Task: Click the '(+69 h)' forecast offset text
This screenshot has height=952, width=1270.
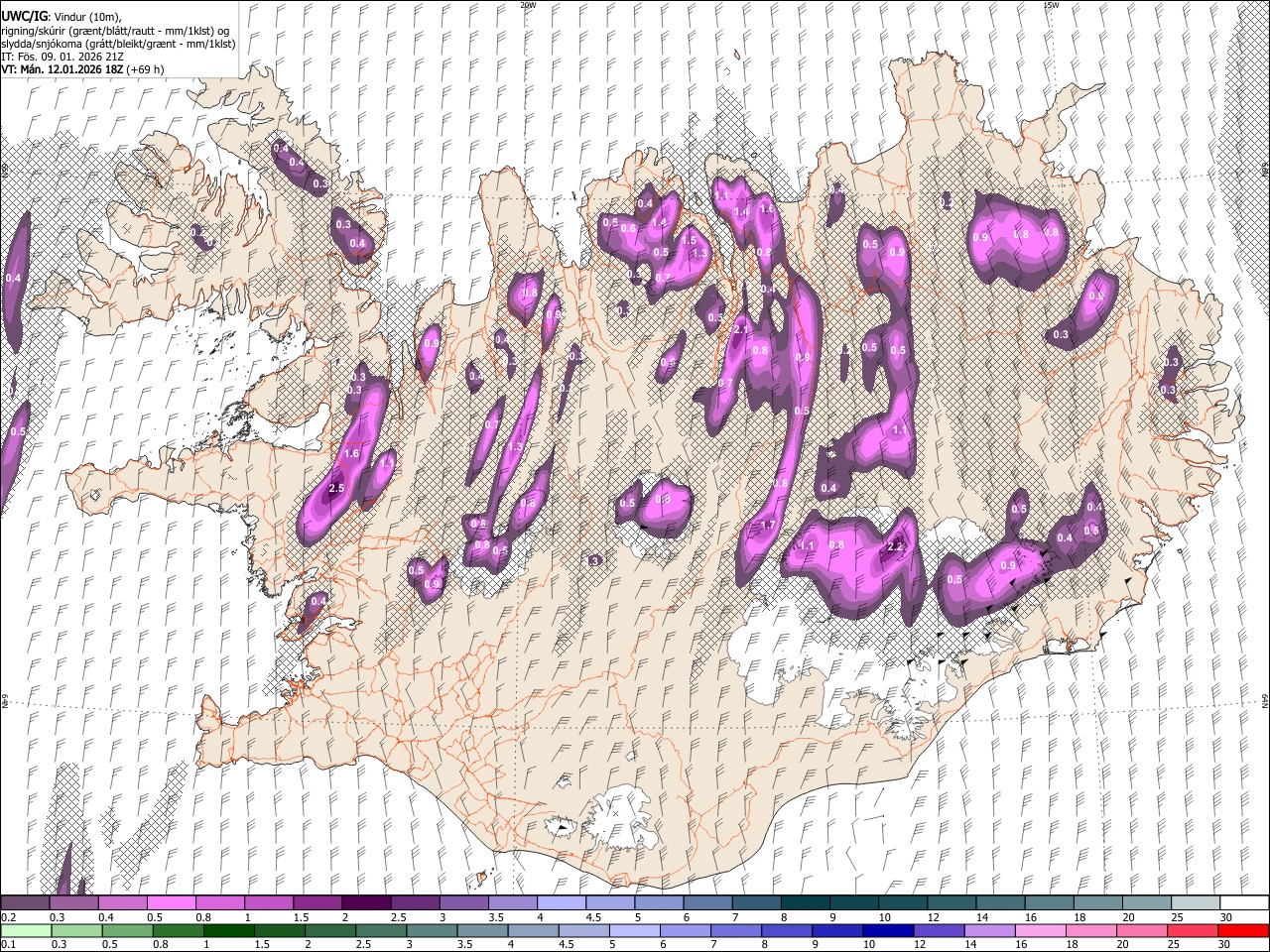Action: pyautogui.click(x=144, y=69)
